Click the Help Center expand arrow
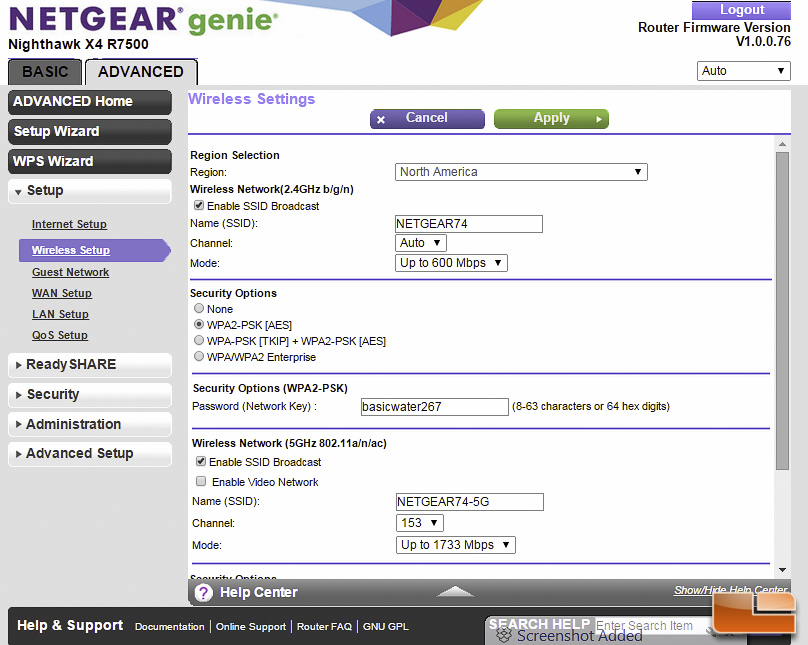The width and height of the screenshot is (808, 645). 455,591
